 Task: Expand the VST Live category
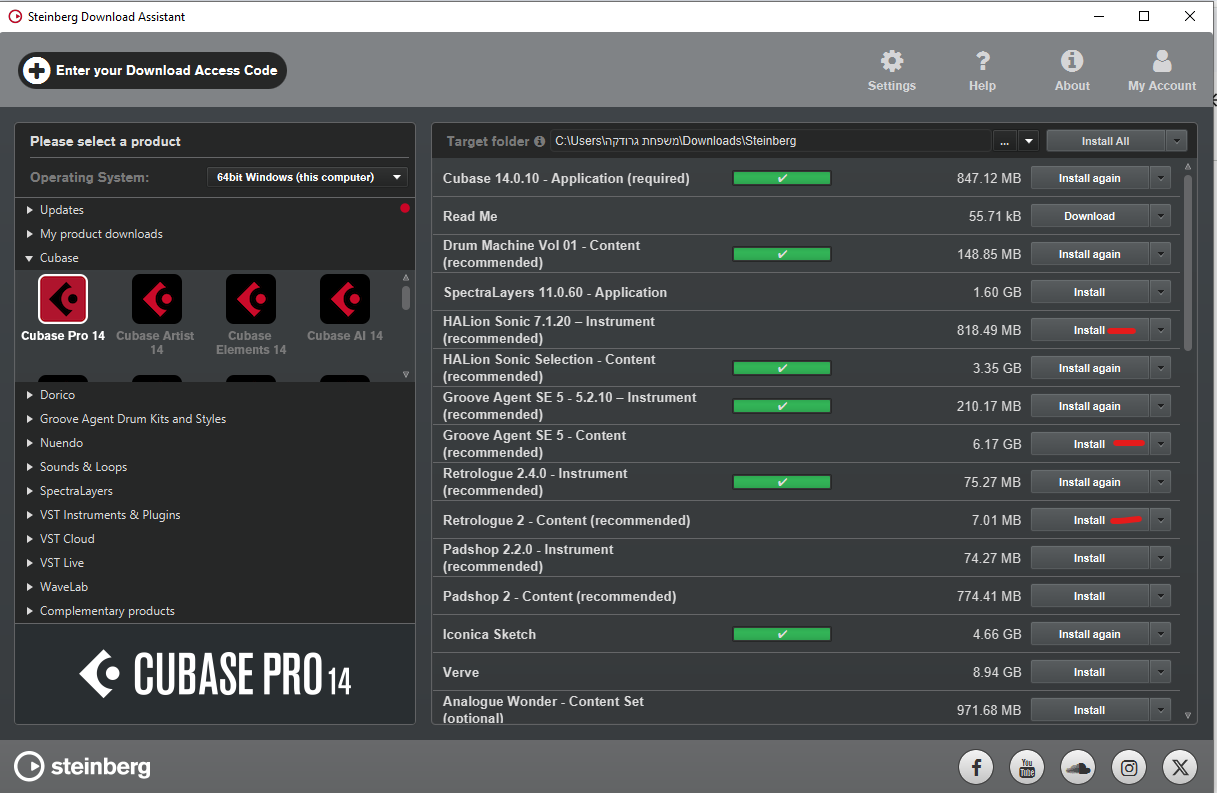tap(30, 563)
